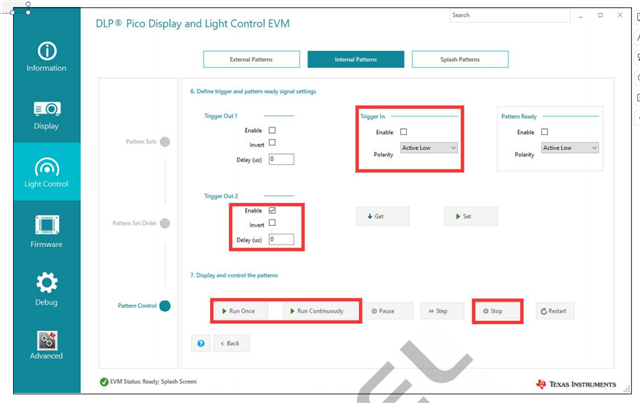
Task: Select the Light Control sidebar icon
Action: [x=47, y=167]
